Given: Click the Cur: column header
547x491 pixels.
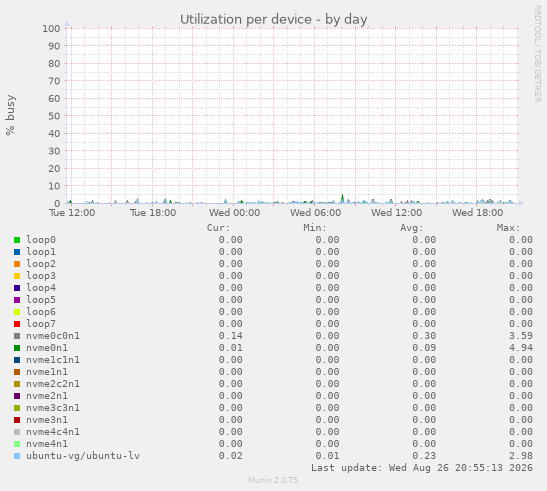Looking at the screenshot, I should pyautogui.click(x=218, y=228).
